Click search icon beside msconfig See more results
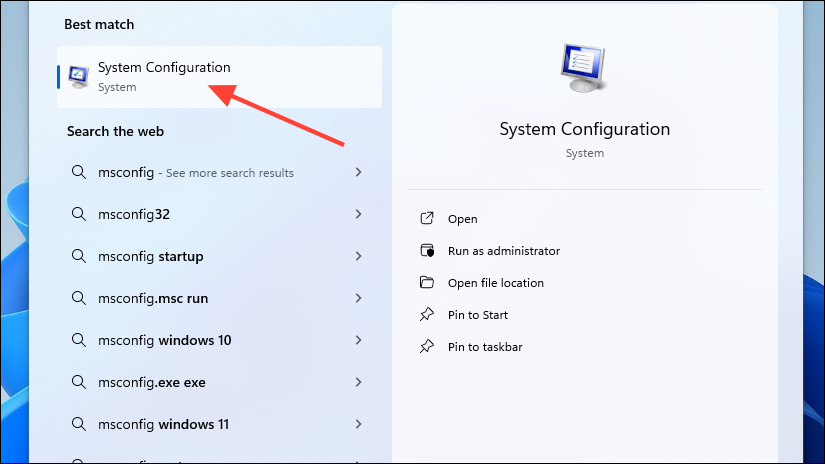Screen dimensions: 825x464 click(79, 172)
